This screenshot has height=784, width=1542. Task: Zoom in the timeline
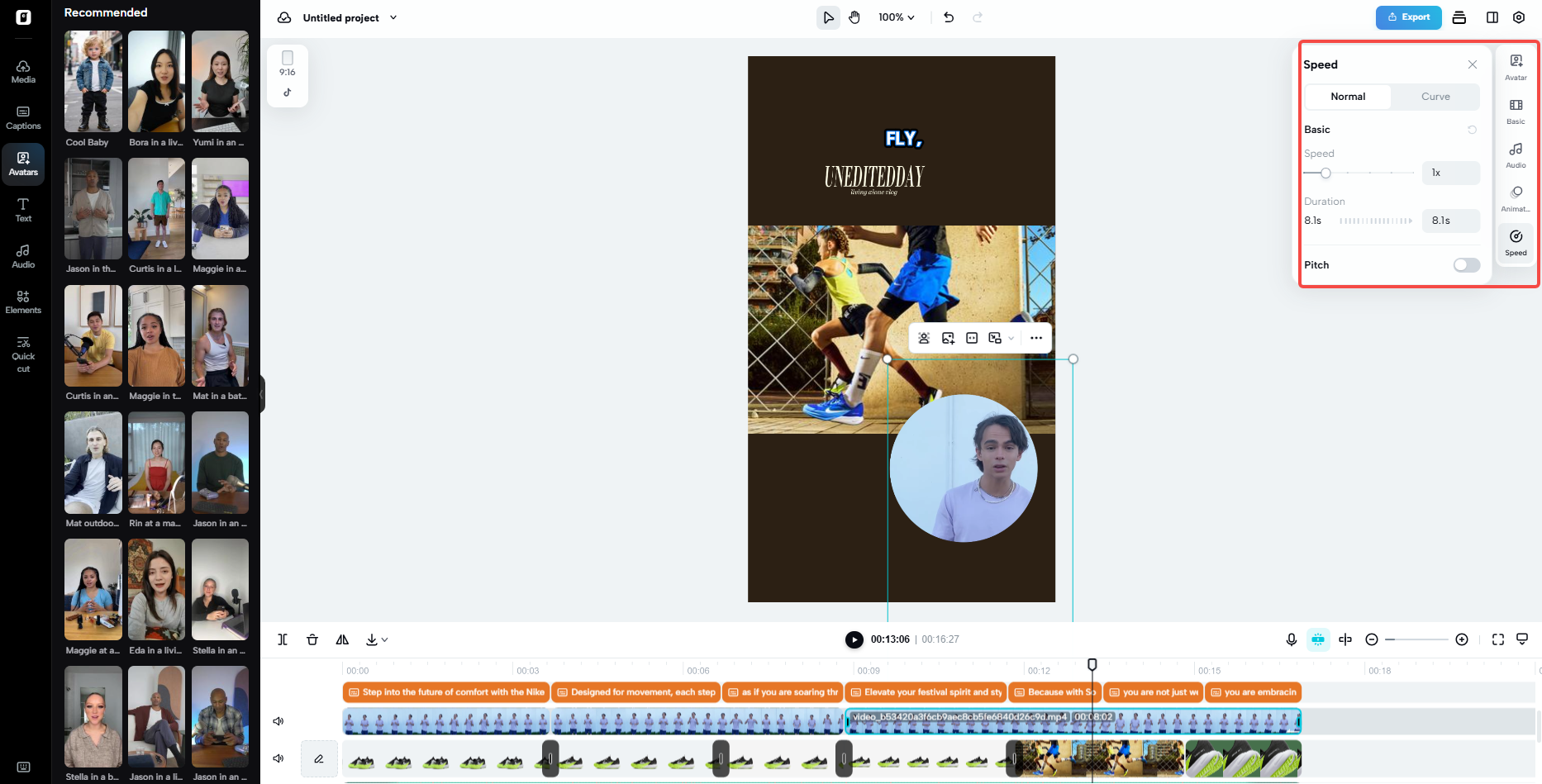(1462, 639)
